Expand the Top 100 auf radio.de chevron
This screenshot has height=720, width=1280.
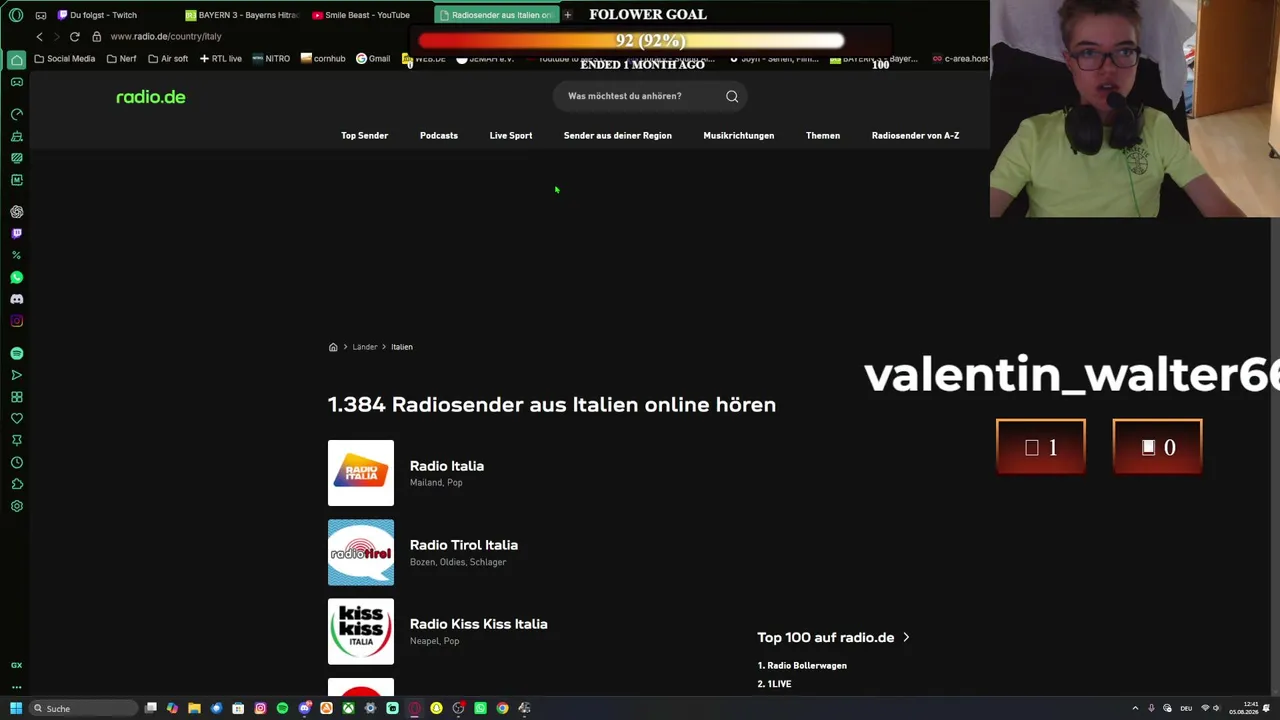coord(906,637)
